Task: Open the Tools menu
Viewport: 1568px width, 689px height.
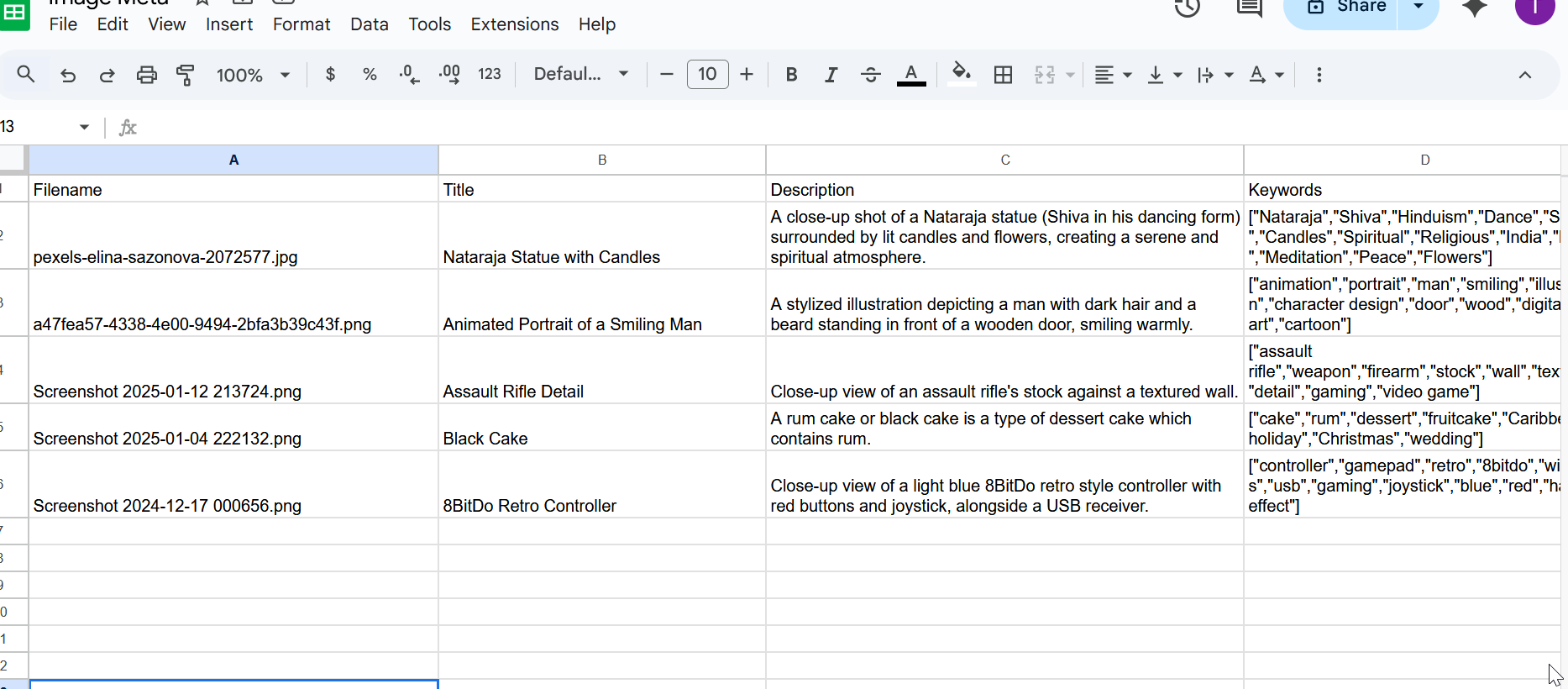Action: click(x=430, y=24)
